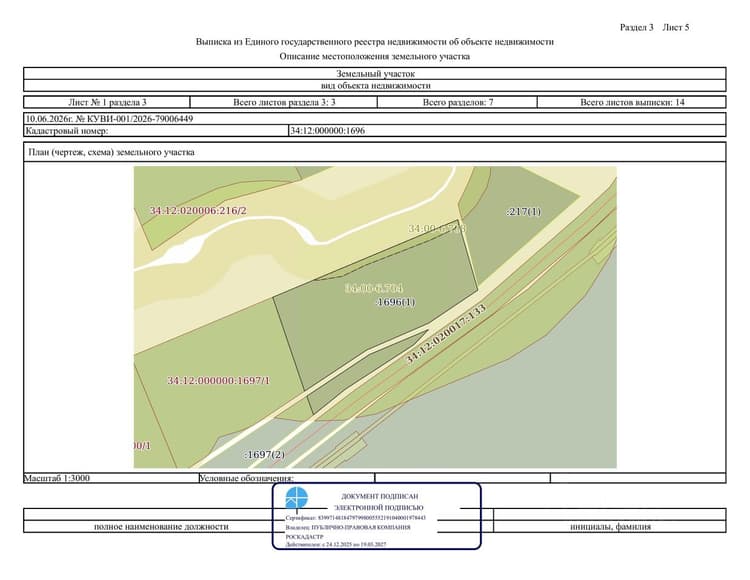Select the Лист № 1 раздела 3 cell
Viewport: 750px width, 580px height.
click(107, 102)
